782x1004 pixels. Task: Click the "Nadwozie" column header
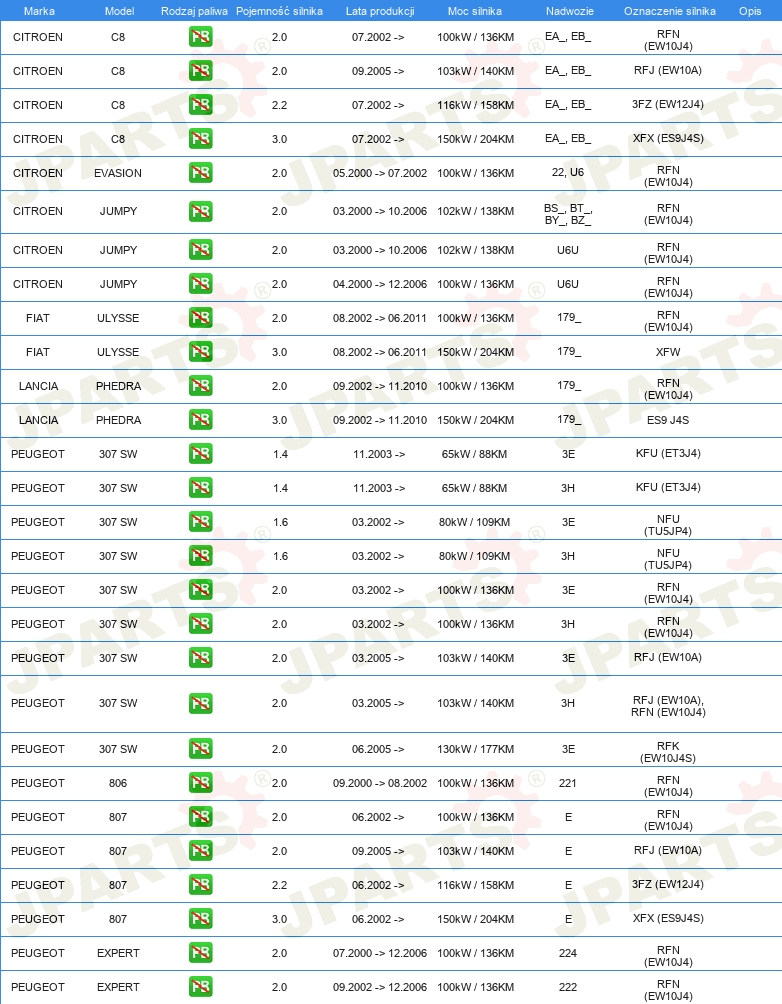[x=569, y=11]
